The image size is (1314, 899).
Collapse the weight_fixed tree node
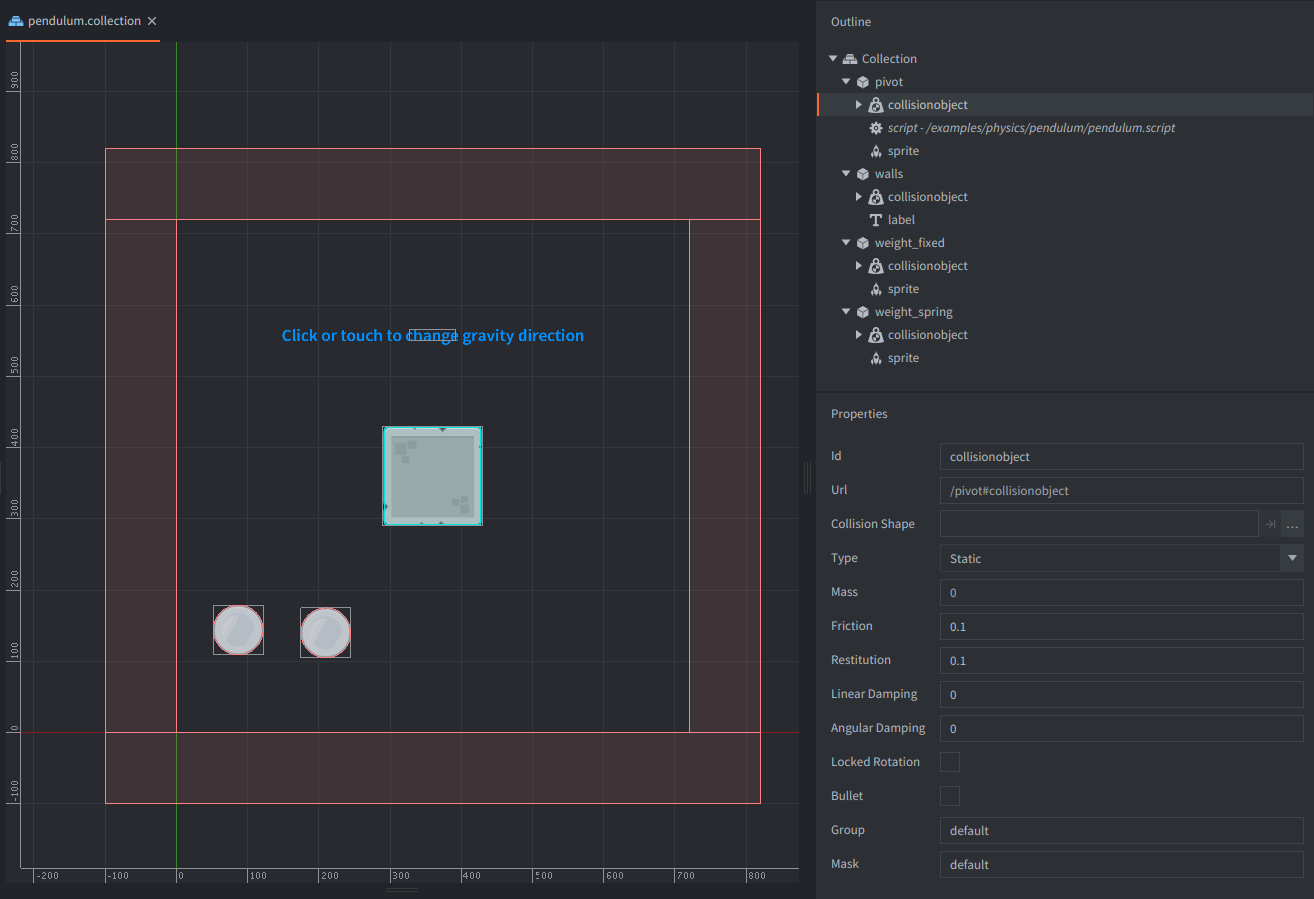[846, 243]
